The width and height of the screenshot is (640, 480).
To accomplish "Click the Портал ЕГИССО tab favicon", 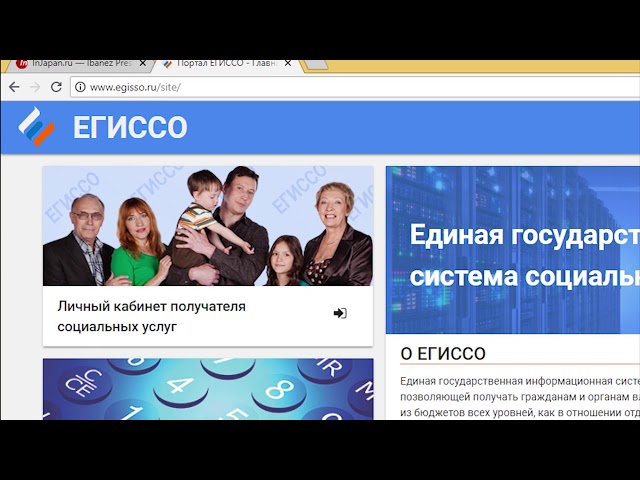I will click(168, 64).
